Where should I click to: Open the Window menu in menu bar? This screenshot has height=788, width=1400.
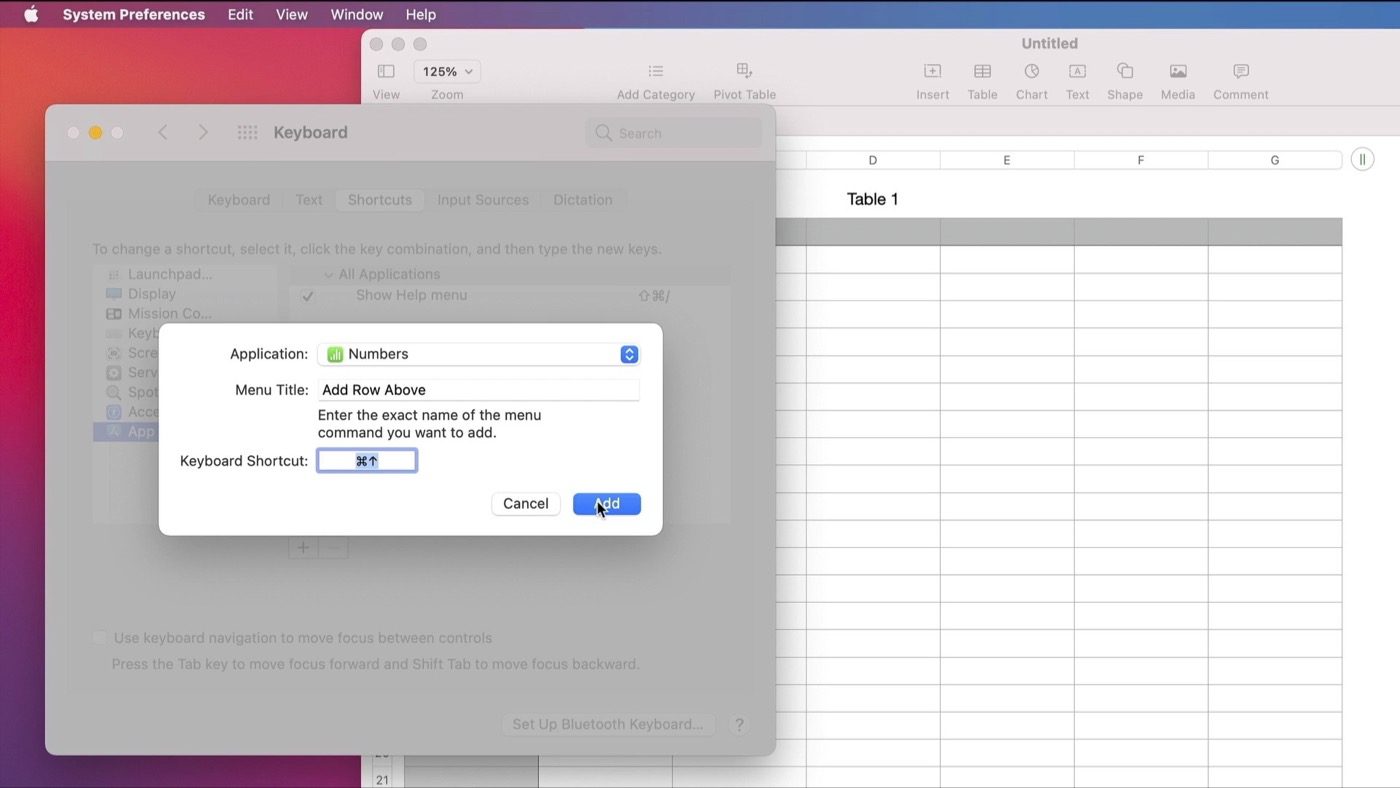[356, 15]
